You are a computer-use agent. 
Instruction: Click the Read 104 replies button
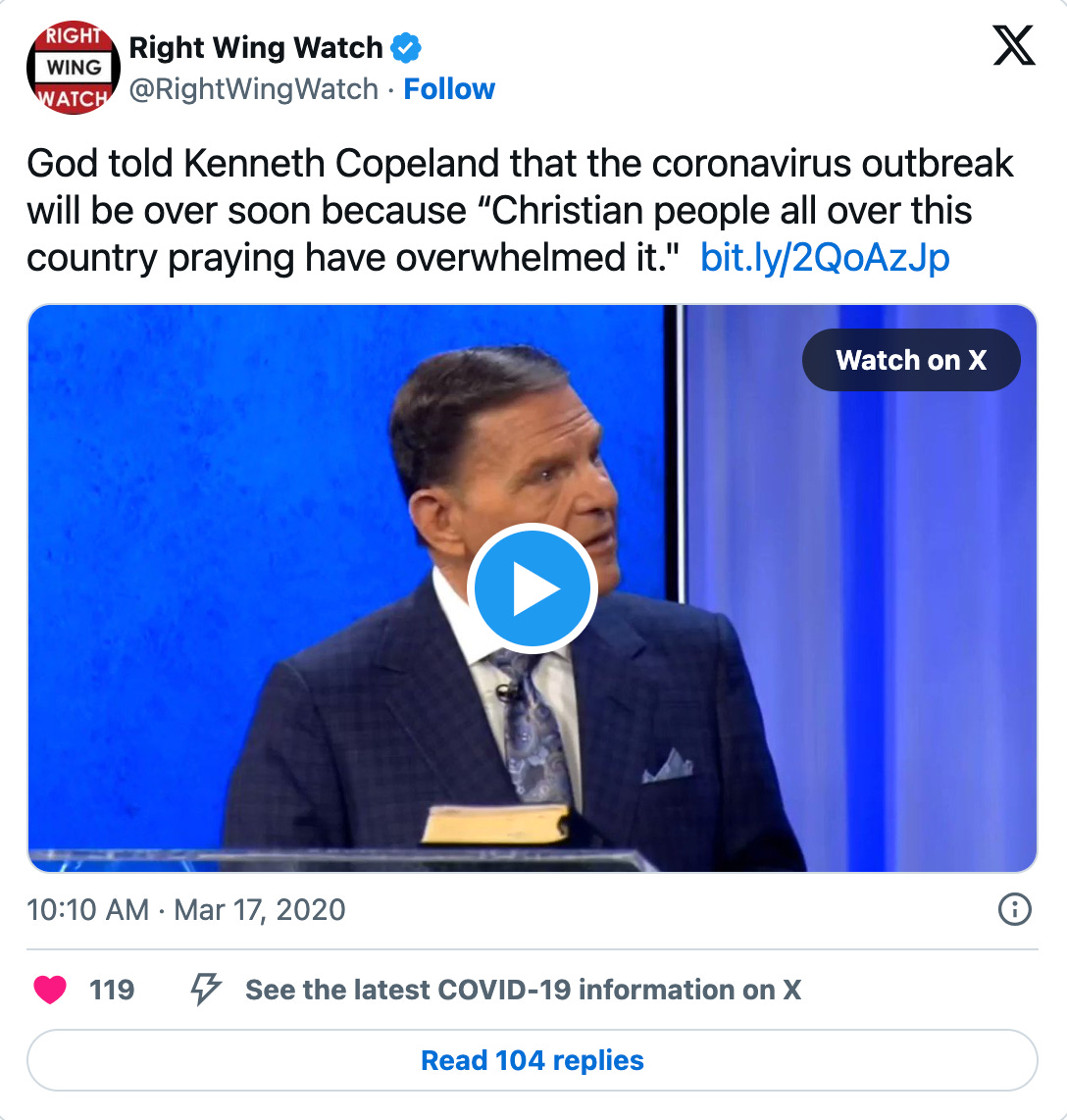point(533,1060)
